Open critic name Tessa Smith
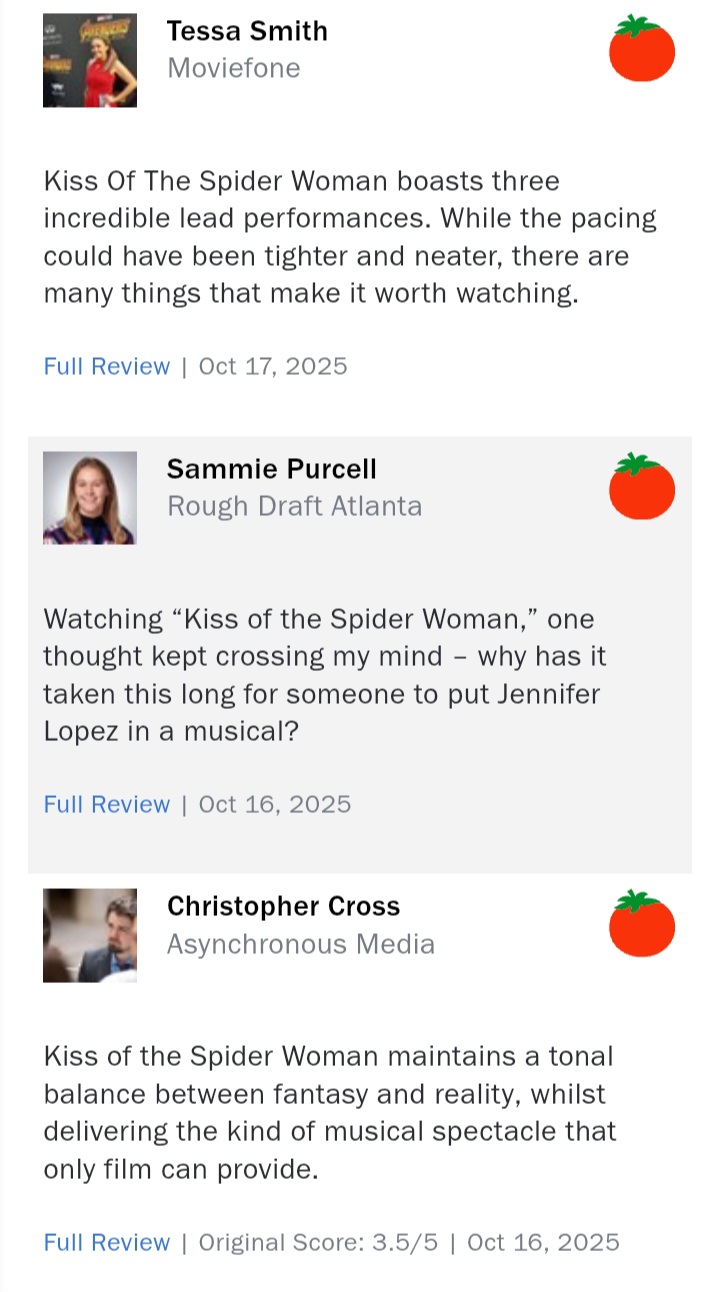The height and width of the screenshot is (1292, 720). (x=247, y=31)
